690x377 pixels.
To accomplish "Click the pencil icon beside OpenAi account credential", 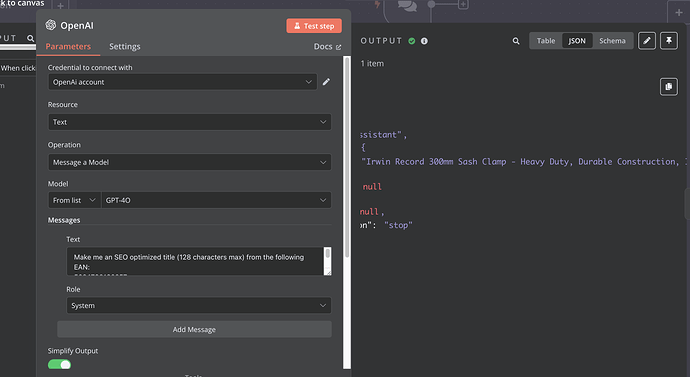I will [x=326, y=82].
